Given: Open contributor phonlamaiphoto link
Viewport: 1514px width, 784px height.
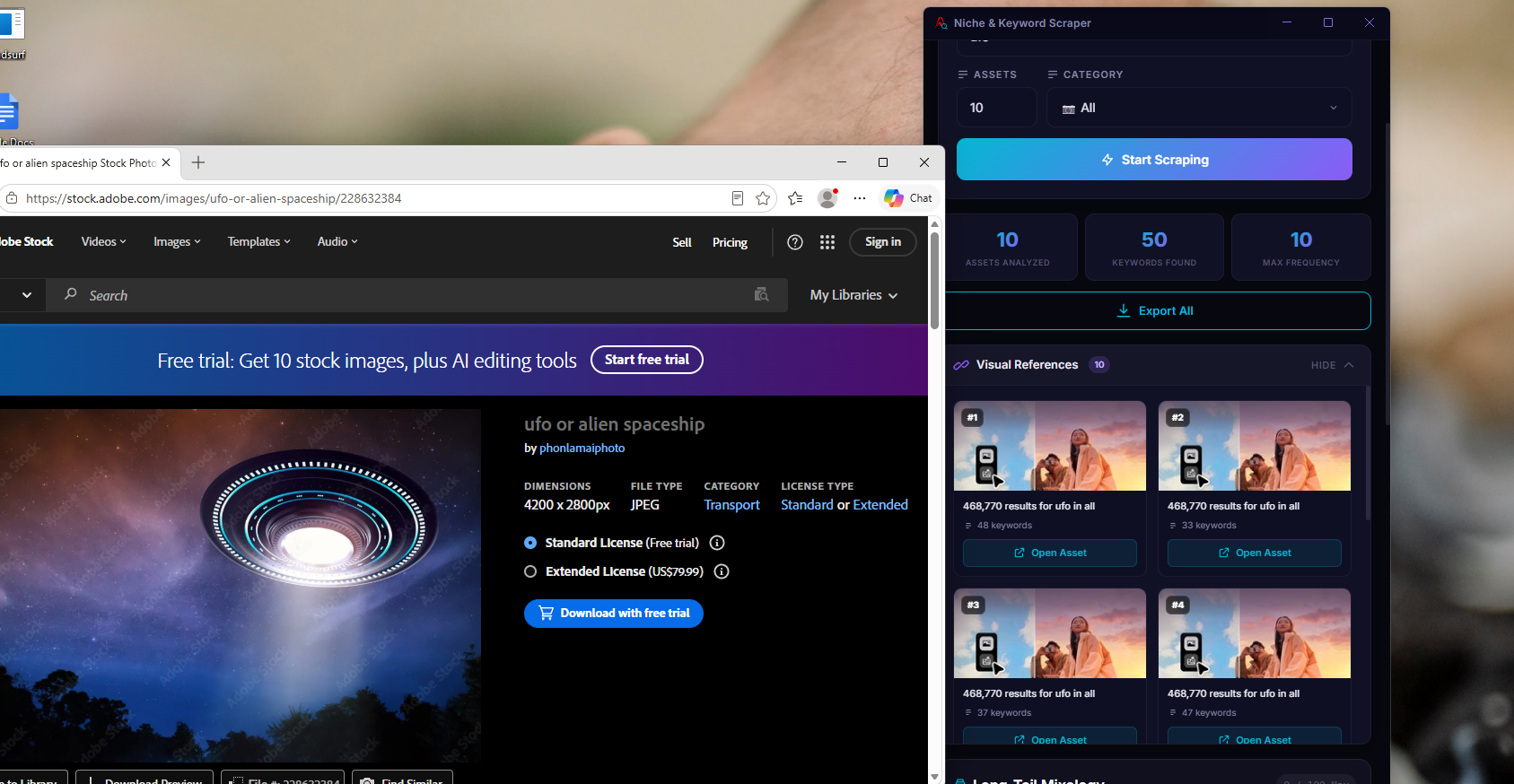Looking at the screenshot, I should point(582,449).
